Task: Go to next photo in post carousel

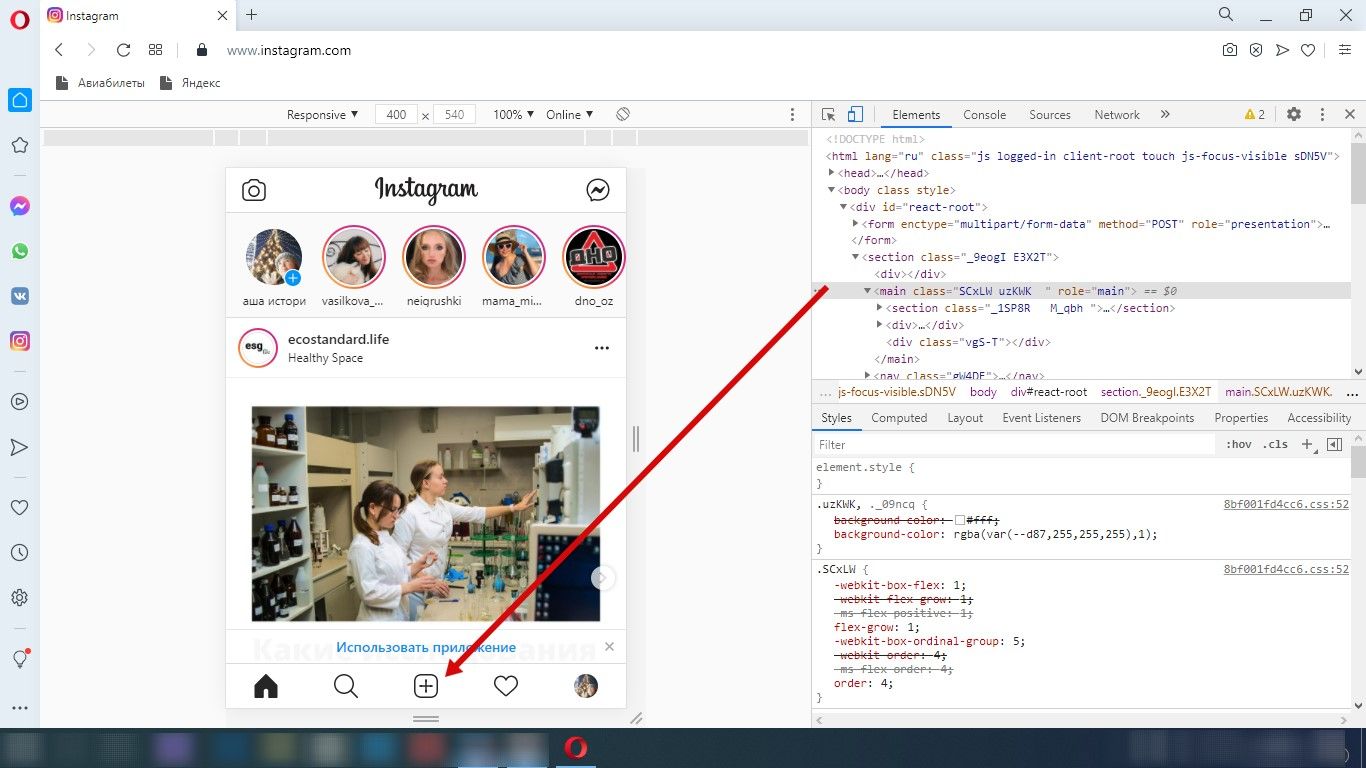Action: [602, 577]
